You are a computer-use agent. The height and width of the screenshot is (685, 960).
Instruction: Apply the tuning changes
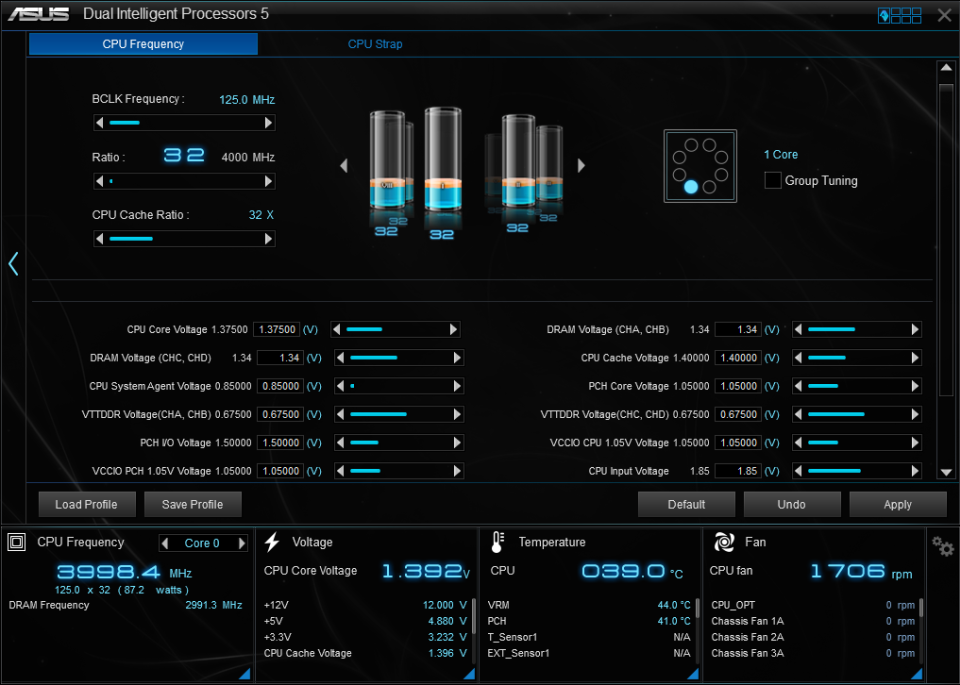click(x=898, y=504)
